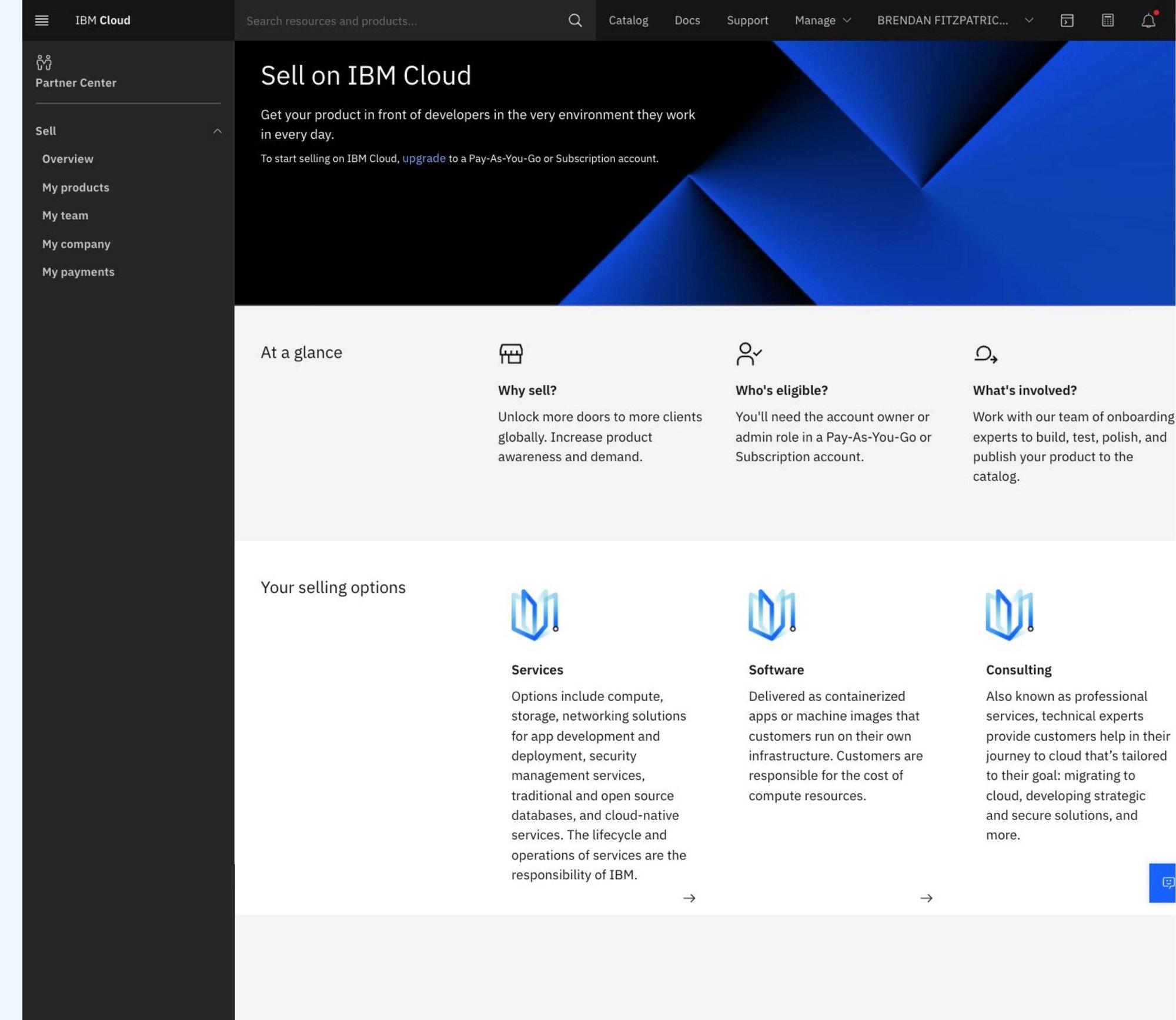The height and width of the screenshot is (1020, 1176).
Task: Open Docs from the top bar
Action: pos(687,21)
